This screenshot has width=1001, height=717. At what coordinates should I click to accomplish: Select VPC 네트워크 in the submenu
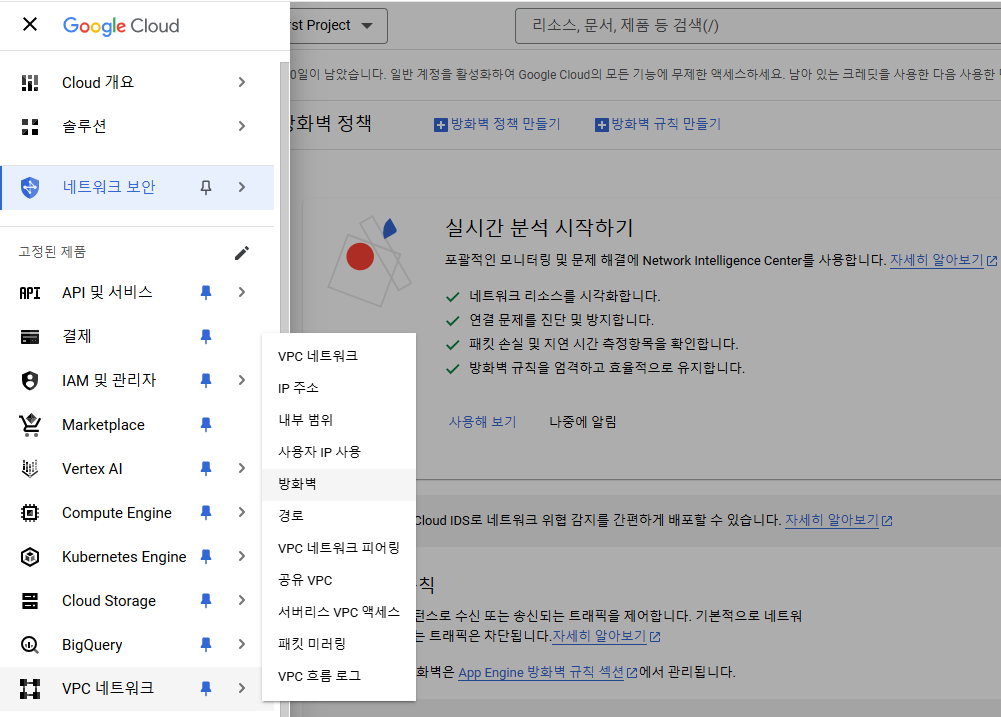pyautogui.click(x=338, y=356)
